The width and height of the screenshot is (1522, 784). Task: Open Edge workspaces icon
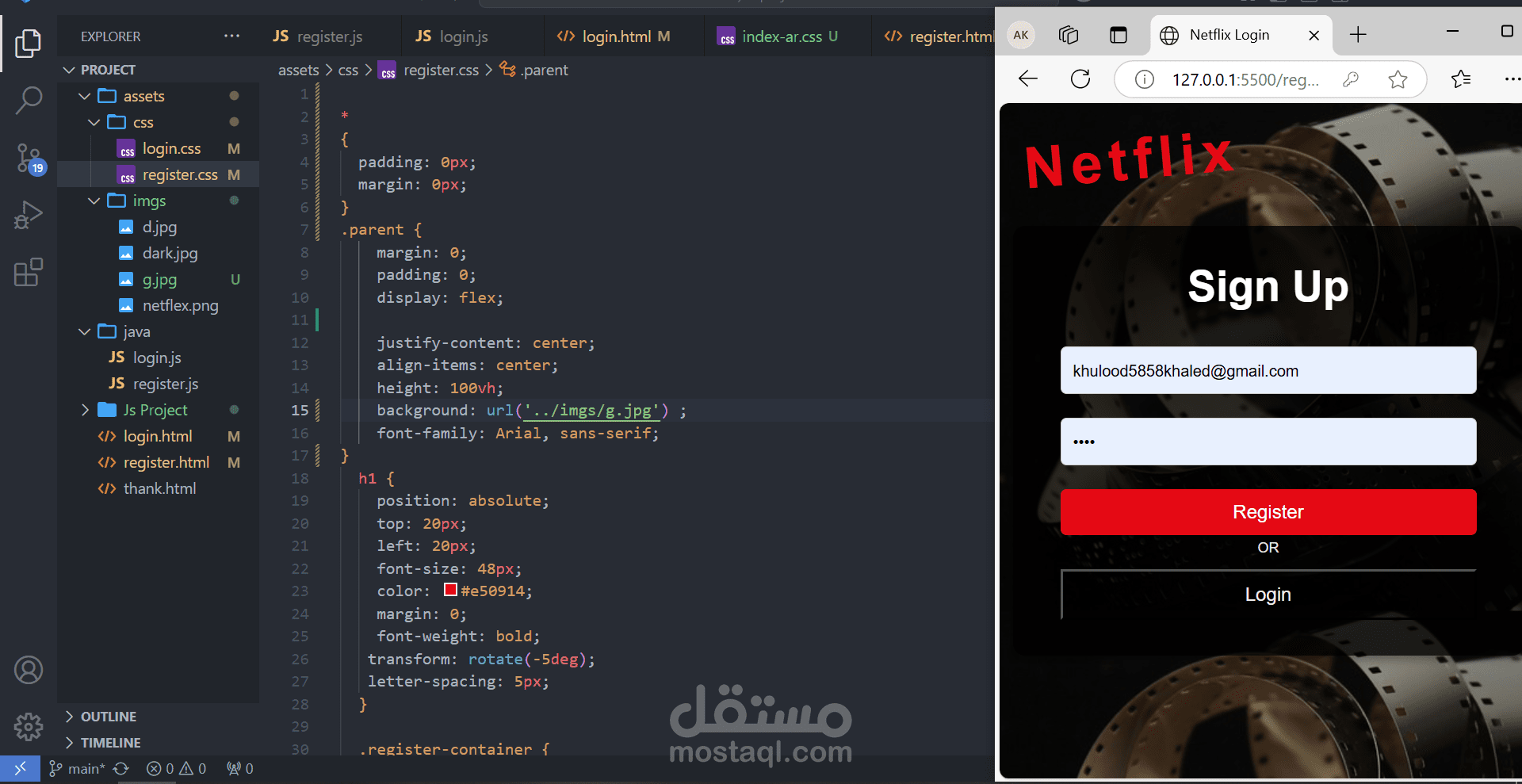(1069, 35)
